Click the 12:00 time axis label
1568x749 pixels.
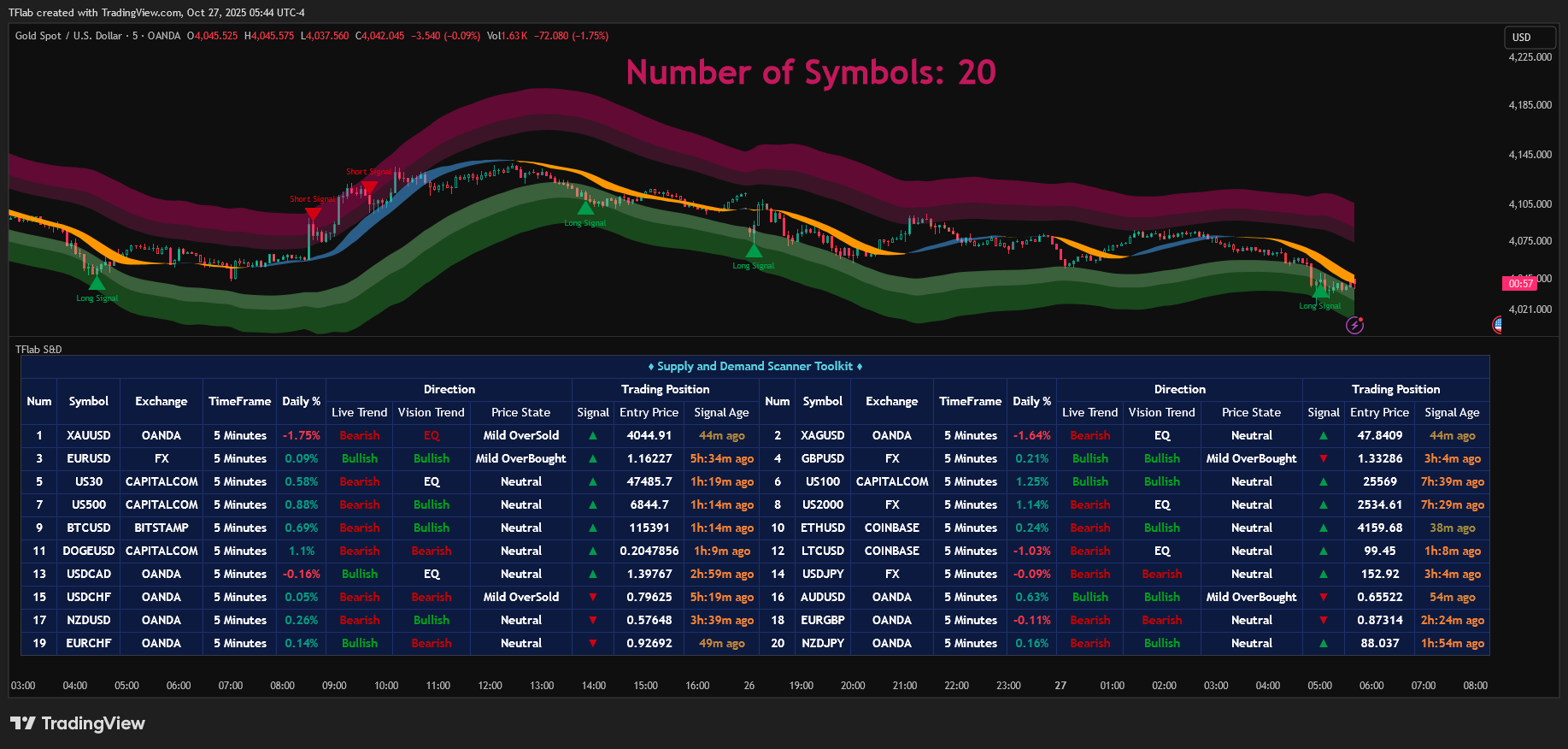(490, 686)
